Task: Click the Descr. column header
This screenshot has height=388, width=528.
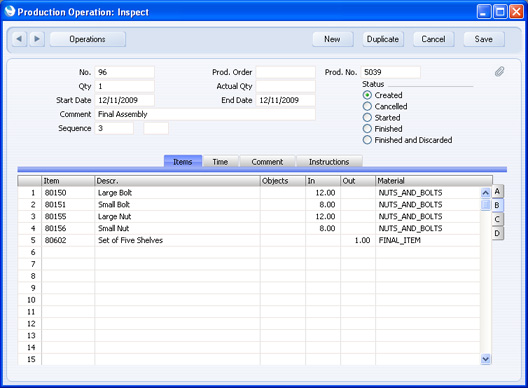Action: [177, 181]
